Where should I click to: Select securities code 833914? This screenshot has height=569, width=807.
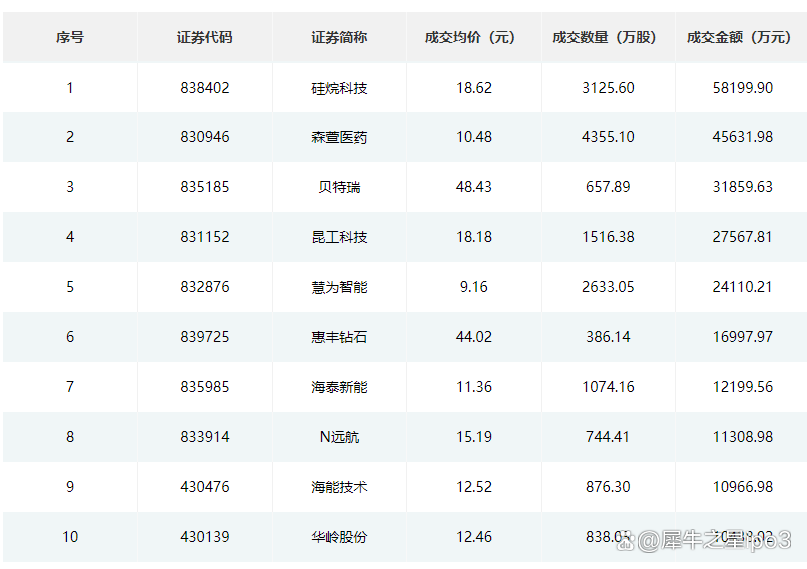(205, 437)
